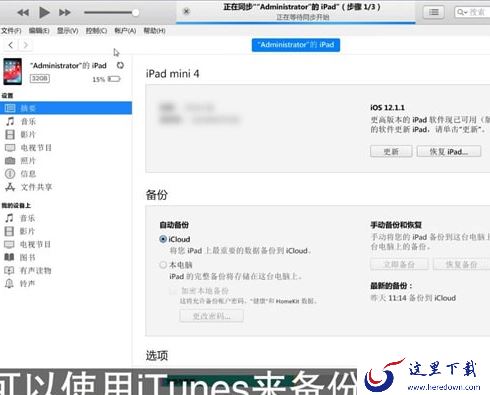Select 音乐 under on-my-device section
The height and width of the screenshot is (395, 490).
coord(66,218)
